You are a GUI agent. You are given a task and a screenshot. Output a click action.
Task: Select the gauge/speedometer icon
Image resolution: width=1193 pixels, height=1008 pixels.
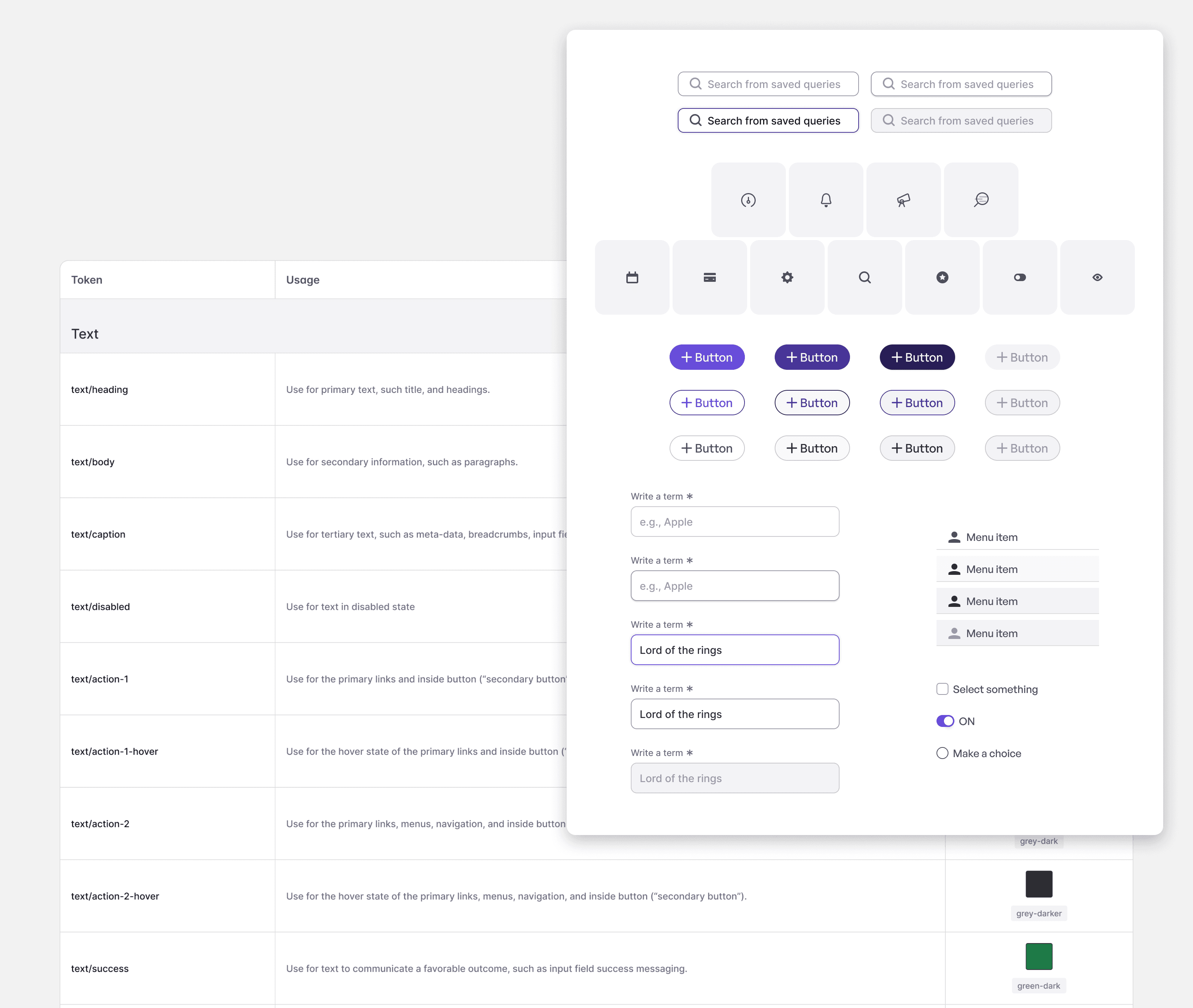click(749, 199)
